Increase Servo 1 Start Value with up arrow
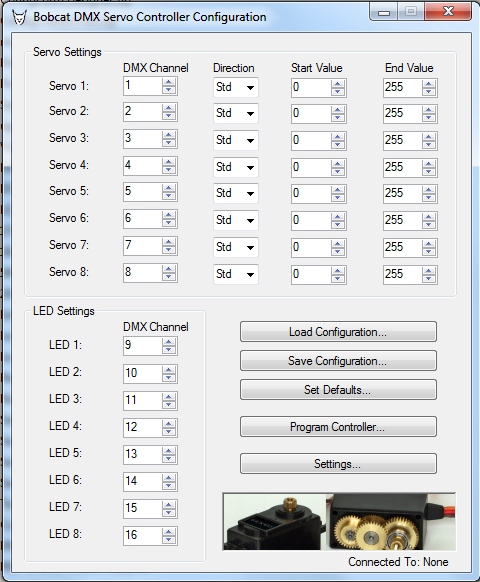The image size is (480, 582). 338,84
